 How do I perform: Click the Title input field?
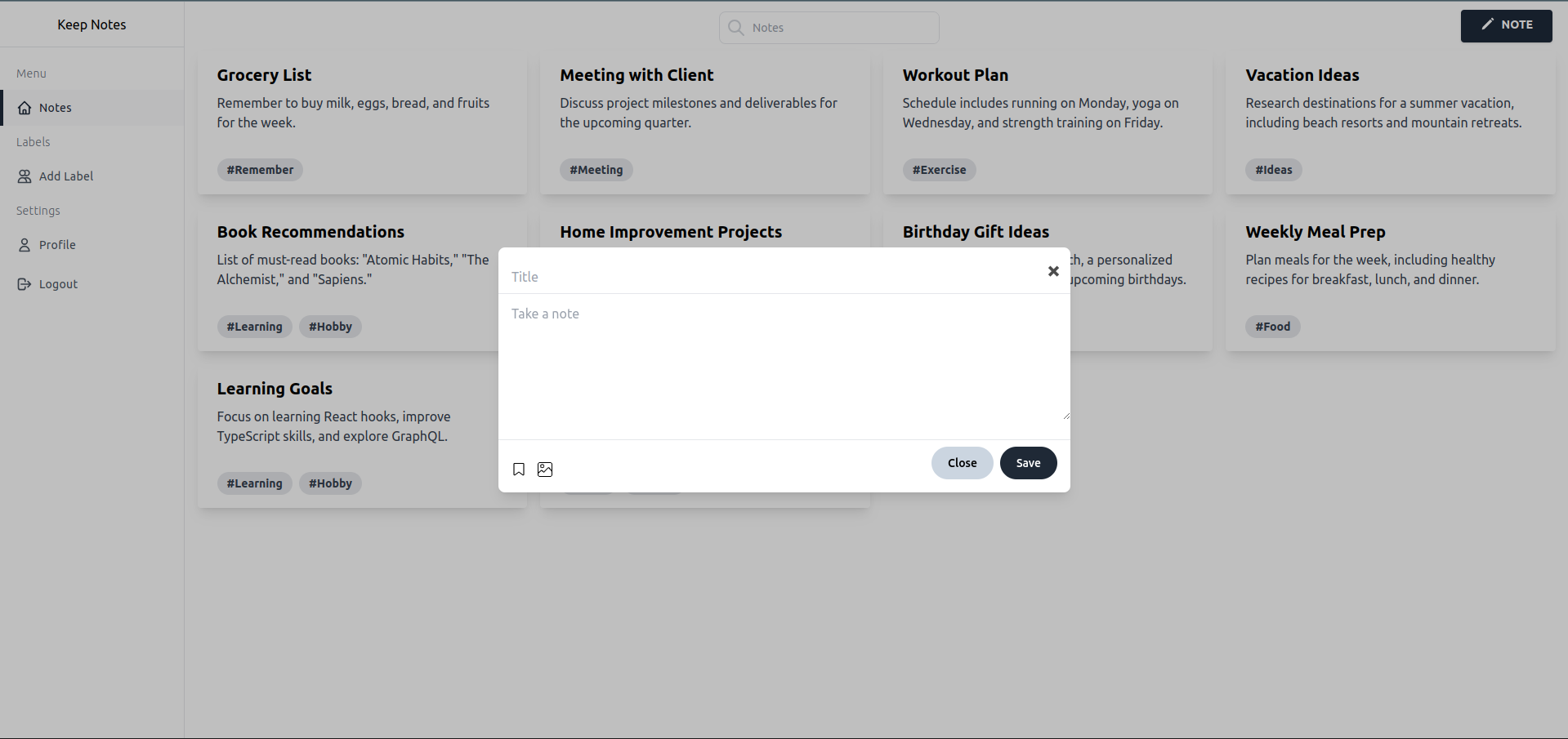tap(735, 276)
